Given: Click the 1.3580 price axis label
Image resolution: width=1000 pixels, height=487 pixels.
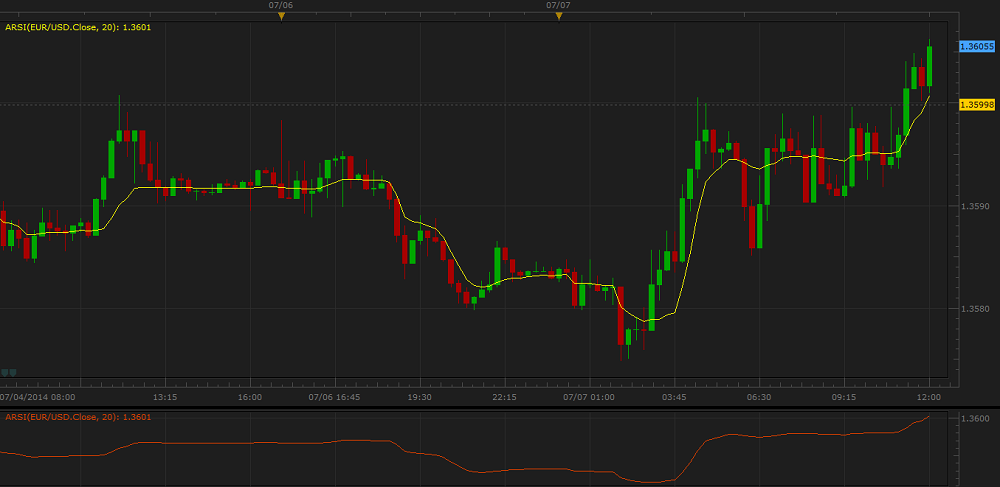Looking at the screenshot, I should coord(975,309).
